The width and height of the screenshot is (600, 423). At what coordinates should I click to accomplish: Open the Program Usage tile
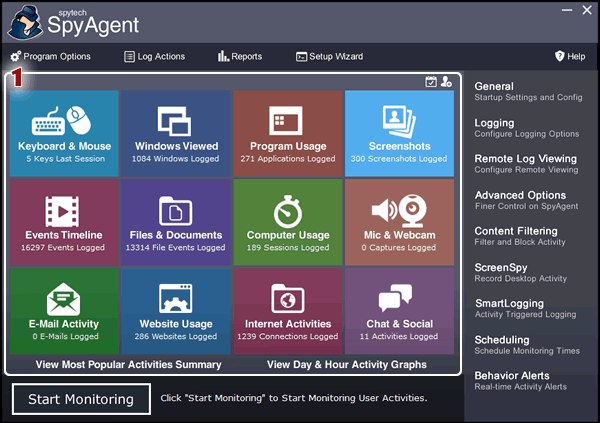[x=288, y=134]
